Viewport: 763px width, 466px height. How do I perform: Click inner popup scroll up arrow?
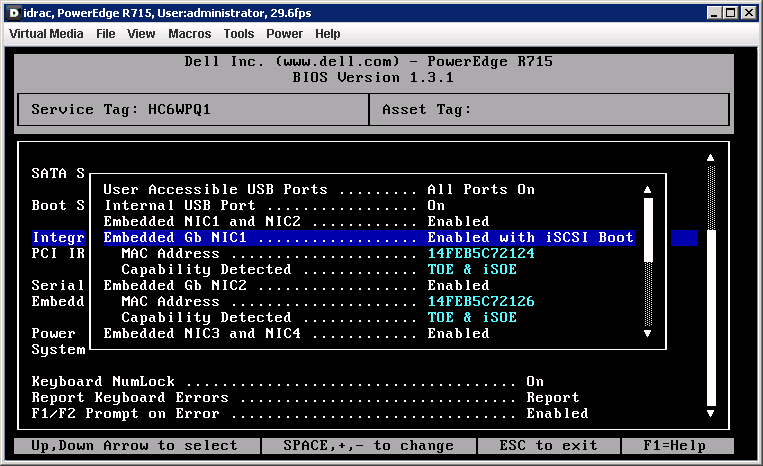pyautogui.click(x=647, y=189)
